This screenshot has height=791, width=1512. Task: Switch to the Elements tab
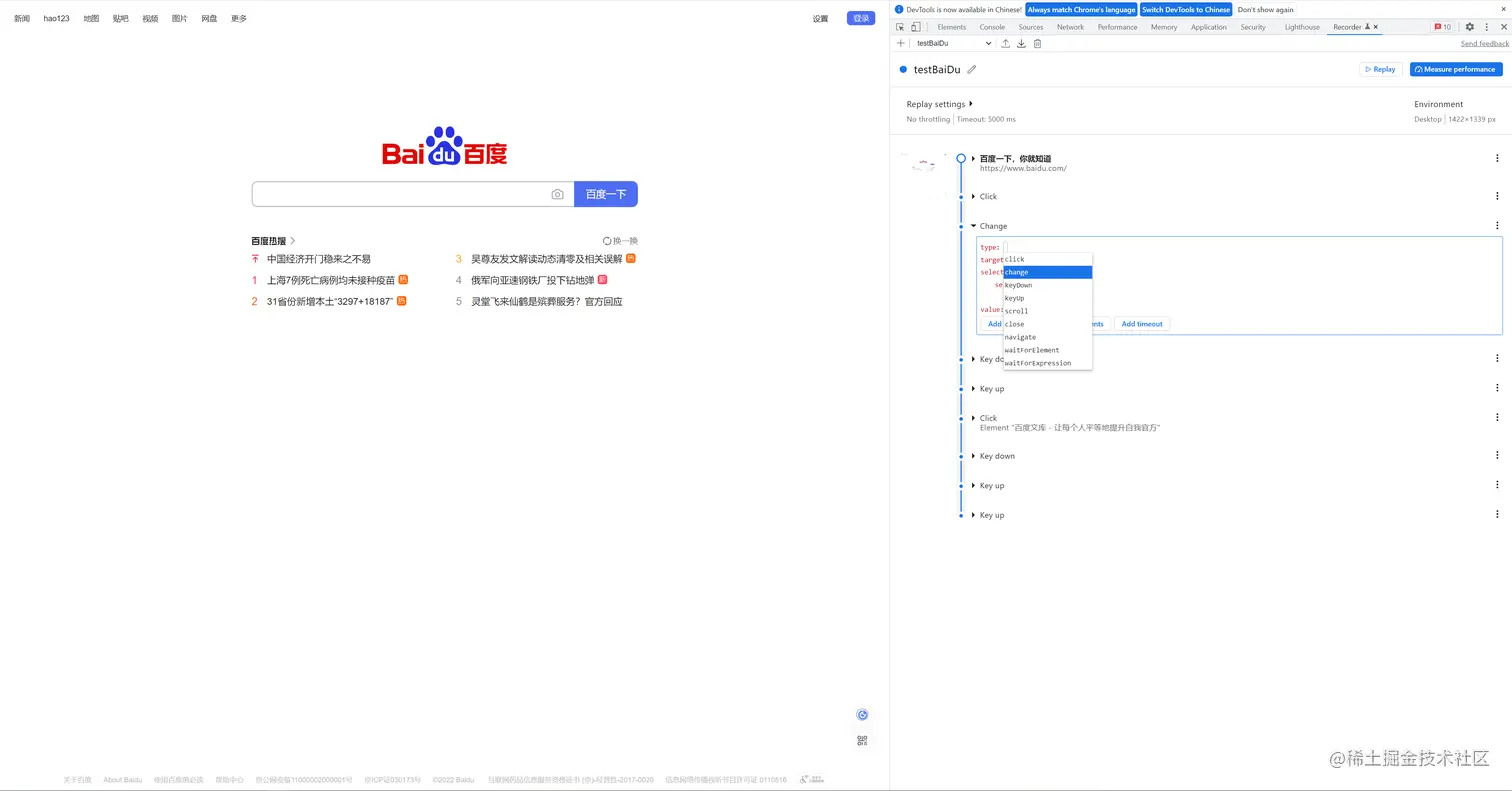coord(951,27)
